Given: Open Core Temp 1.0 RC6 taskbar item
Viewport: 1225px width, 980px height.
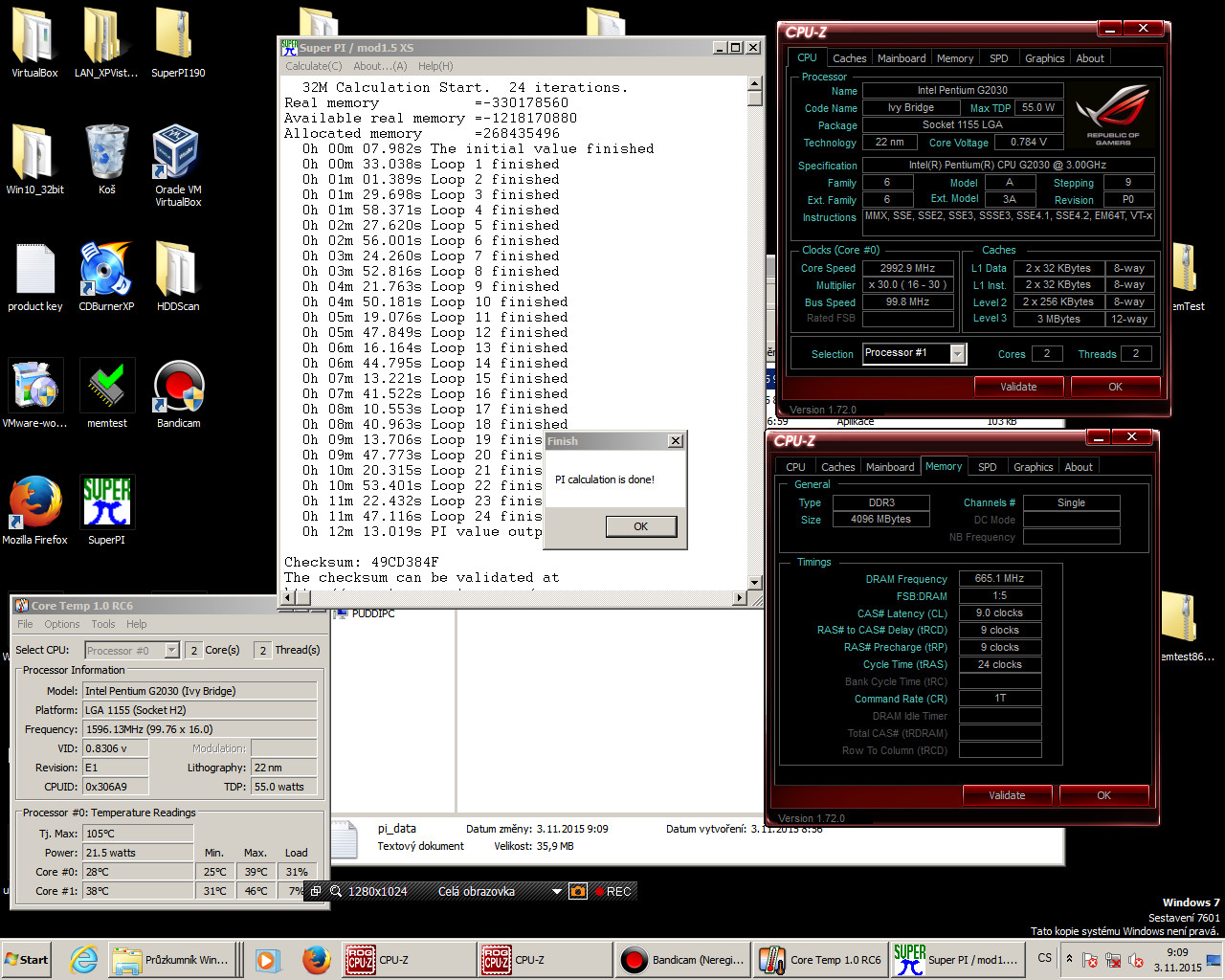Looking at the screenshot, I should click(820, 960).
